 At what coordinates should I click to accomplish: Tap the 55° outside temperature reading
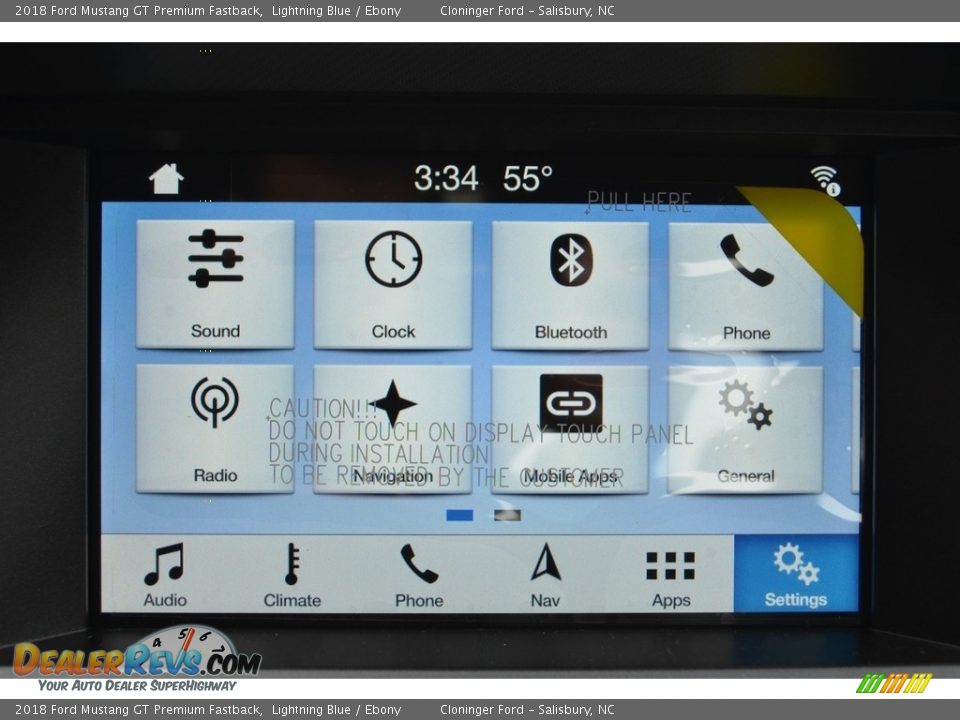pos(527,179)
